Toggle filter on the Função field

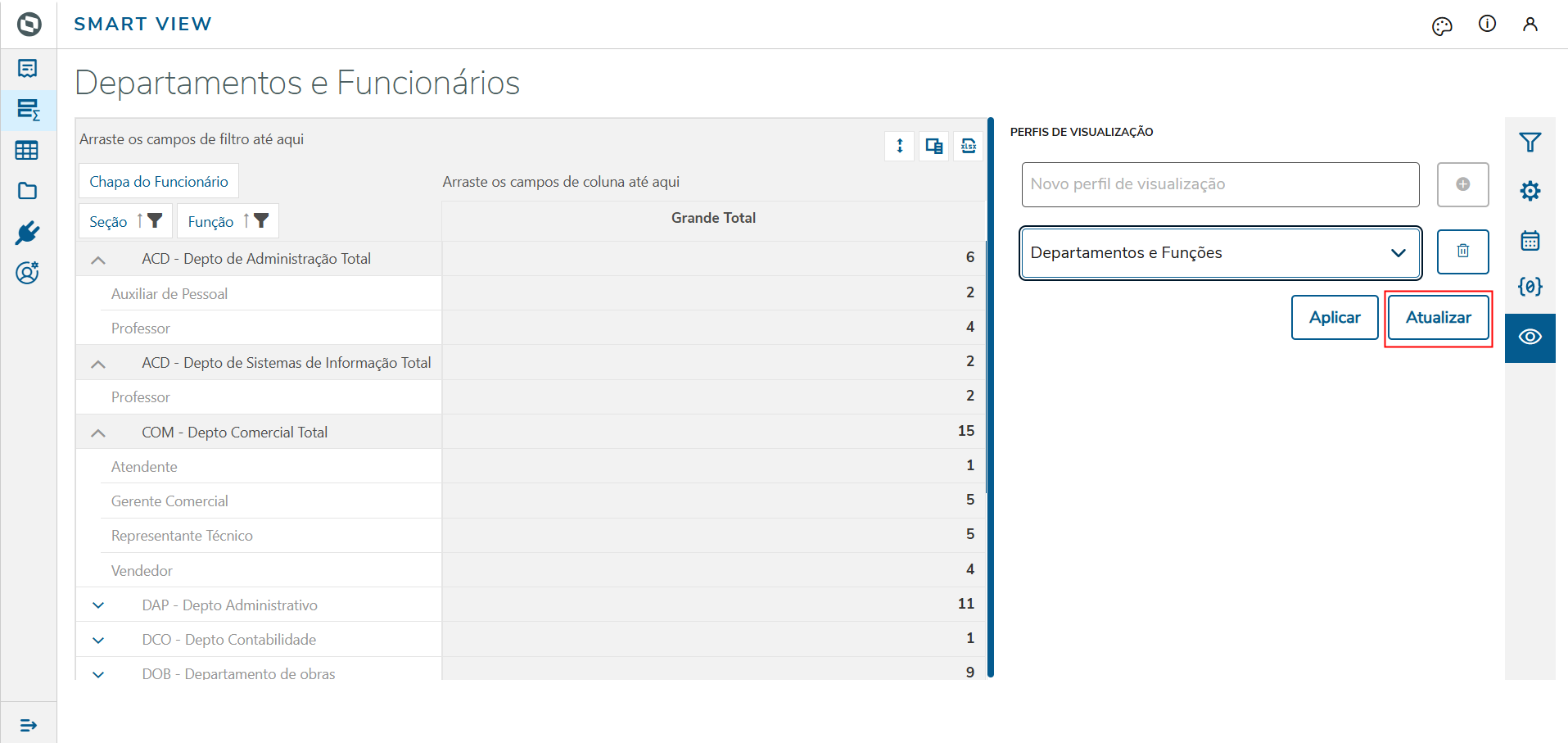click(261, 220)
